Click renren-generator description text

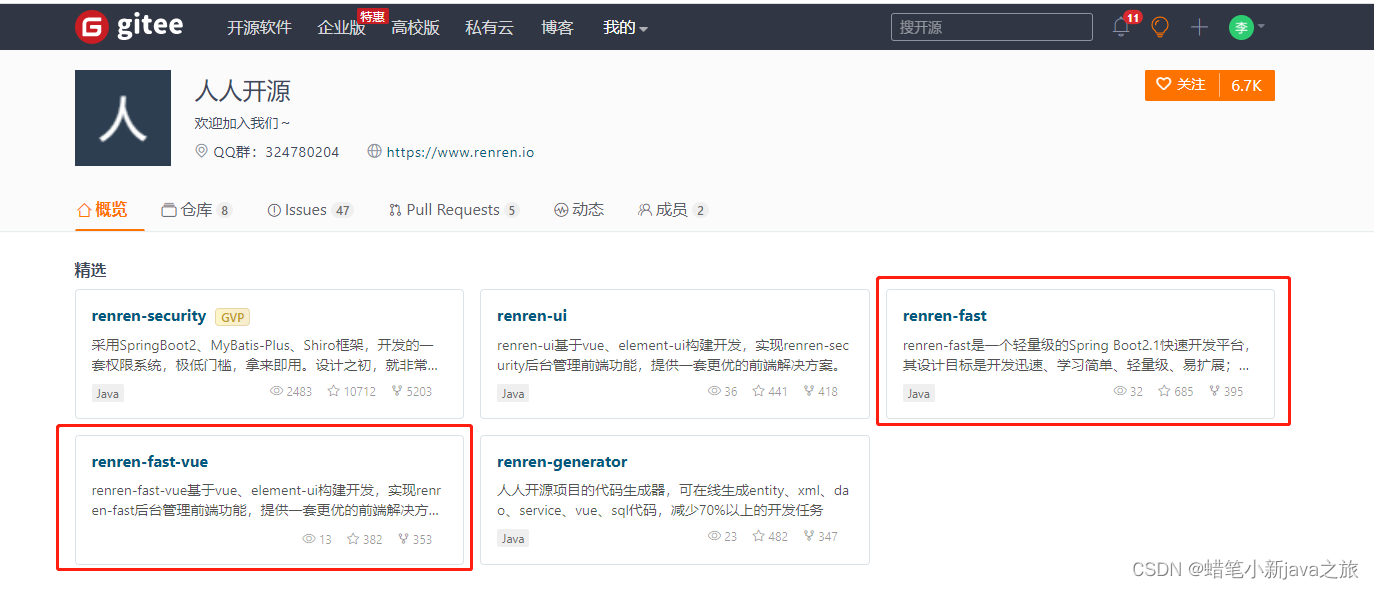673,500
